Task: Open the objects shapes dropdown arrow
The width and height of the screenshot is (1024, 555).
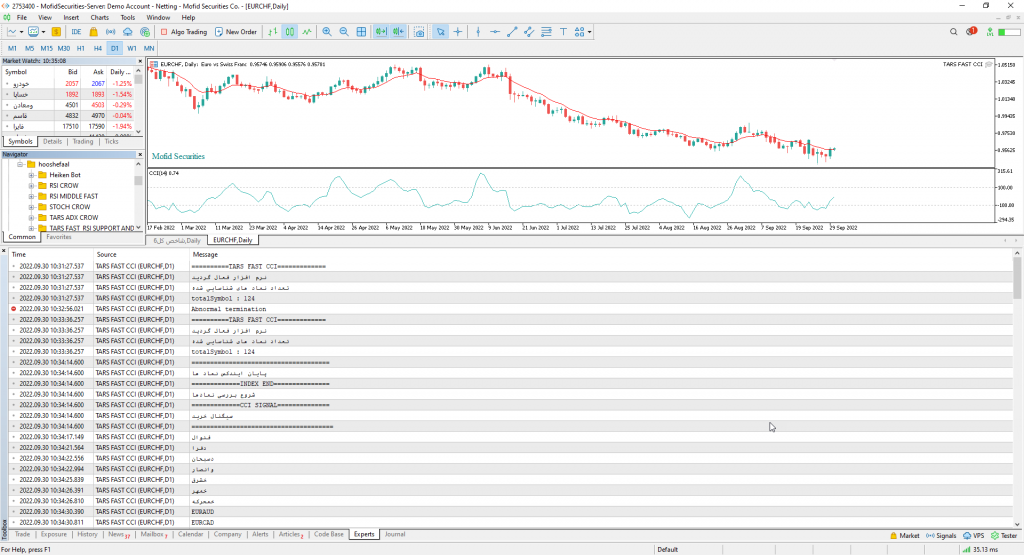Action: point(590,32)
